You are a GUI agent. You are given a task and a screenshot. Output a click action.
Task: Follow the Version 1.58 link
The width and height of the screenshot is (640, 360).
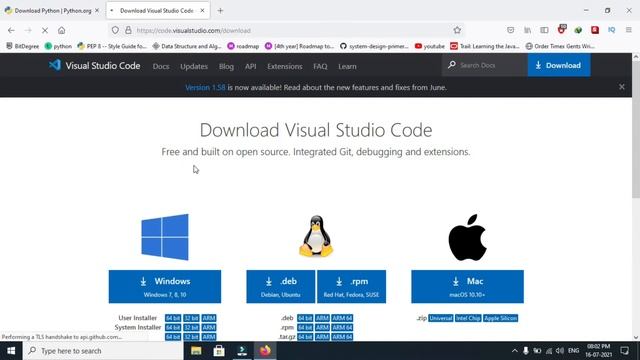205,87
